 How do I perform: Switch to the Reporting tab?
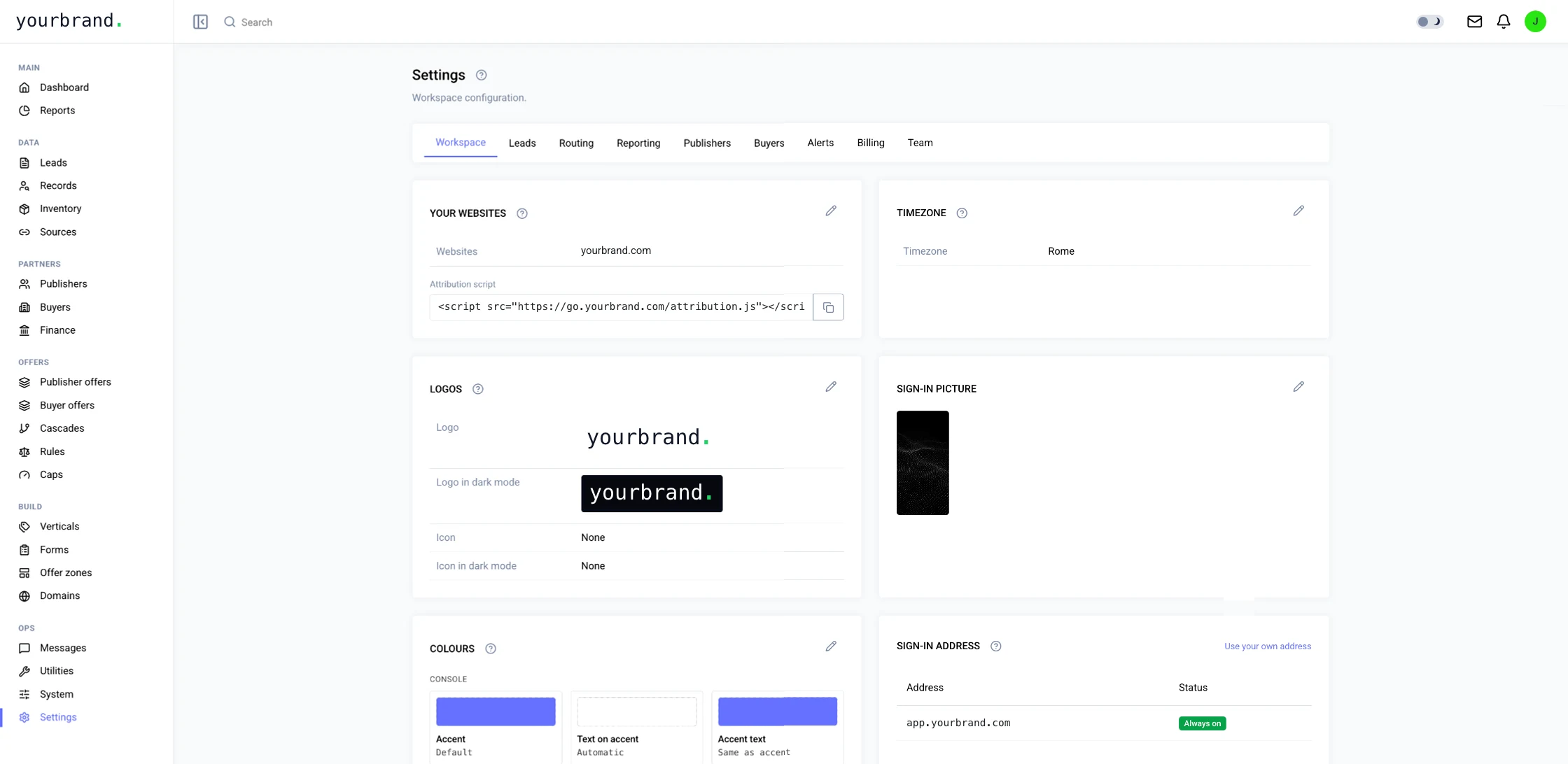(x=638, y=143)
